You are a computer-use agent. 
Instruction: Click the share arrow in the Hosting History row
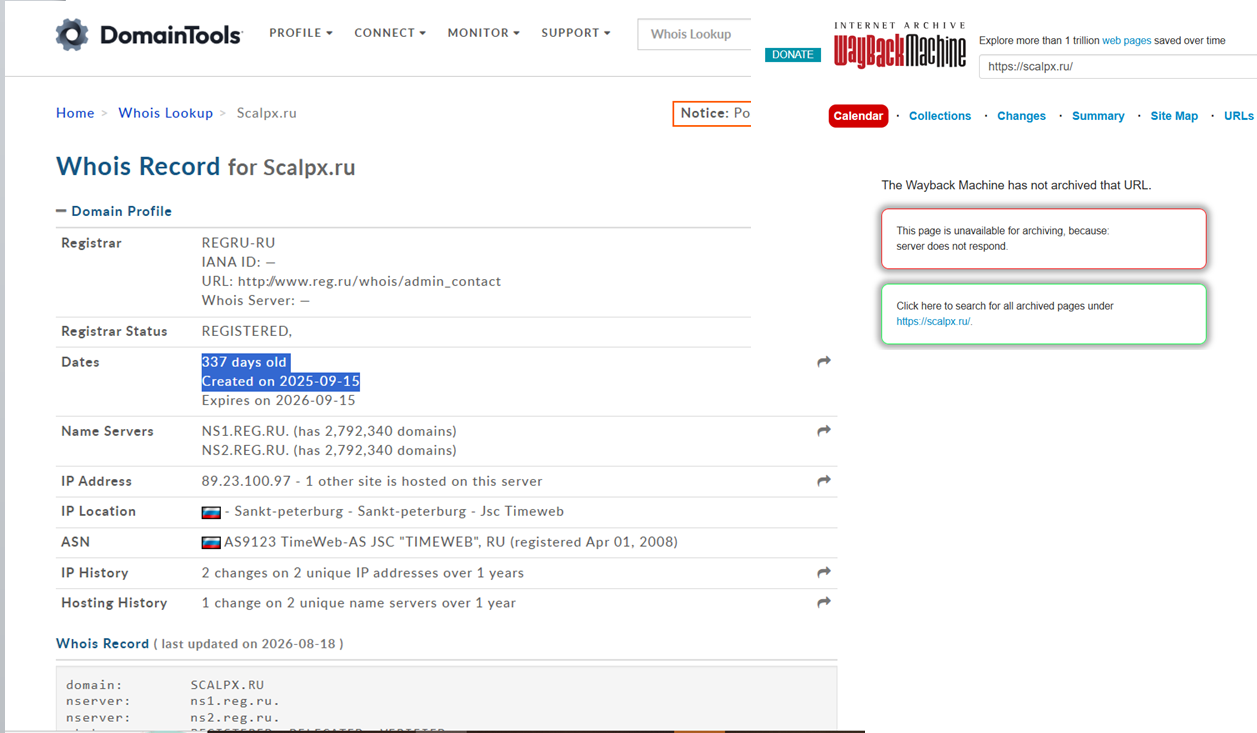[x=824, y=603]
